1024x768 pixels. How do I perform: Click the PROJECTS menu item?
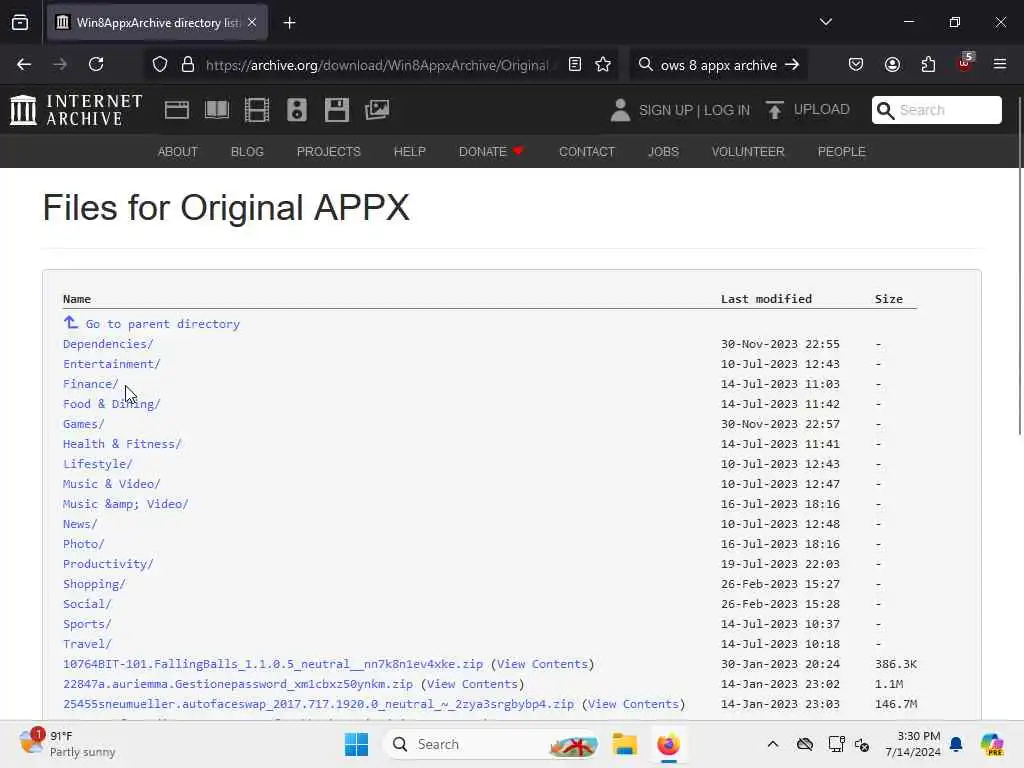328,152
